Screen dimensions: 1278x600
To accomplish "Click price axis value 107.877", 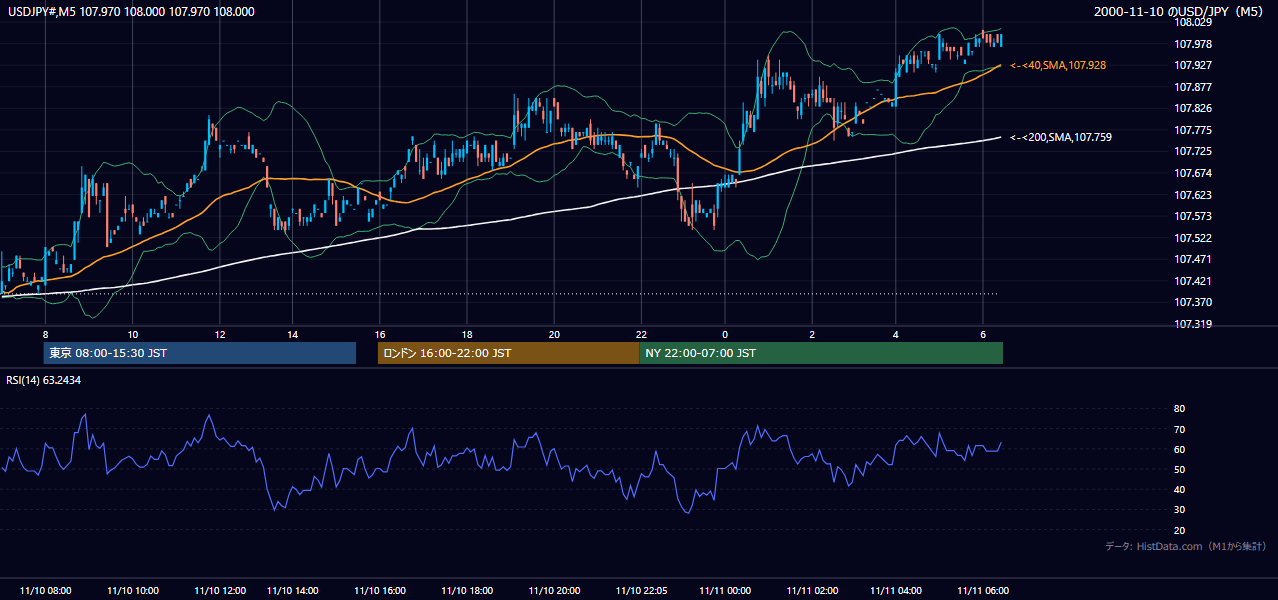I will [x=1193, y=87].
